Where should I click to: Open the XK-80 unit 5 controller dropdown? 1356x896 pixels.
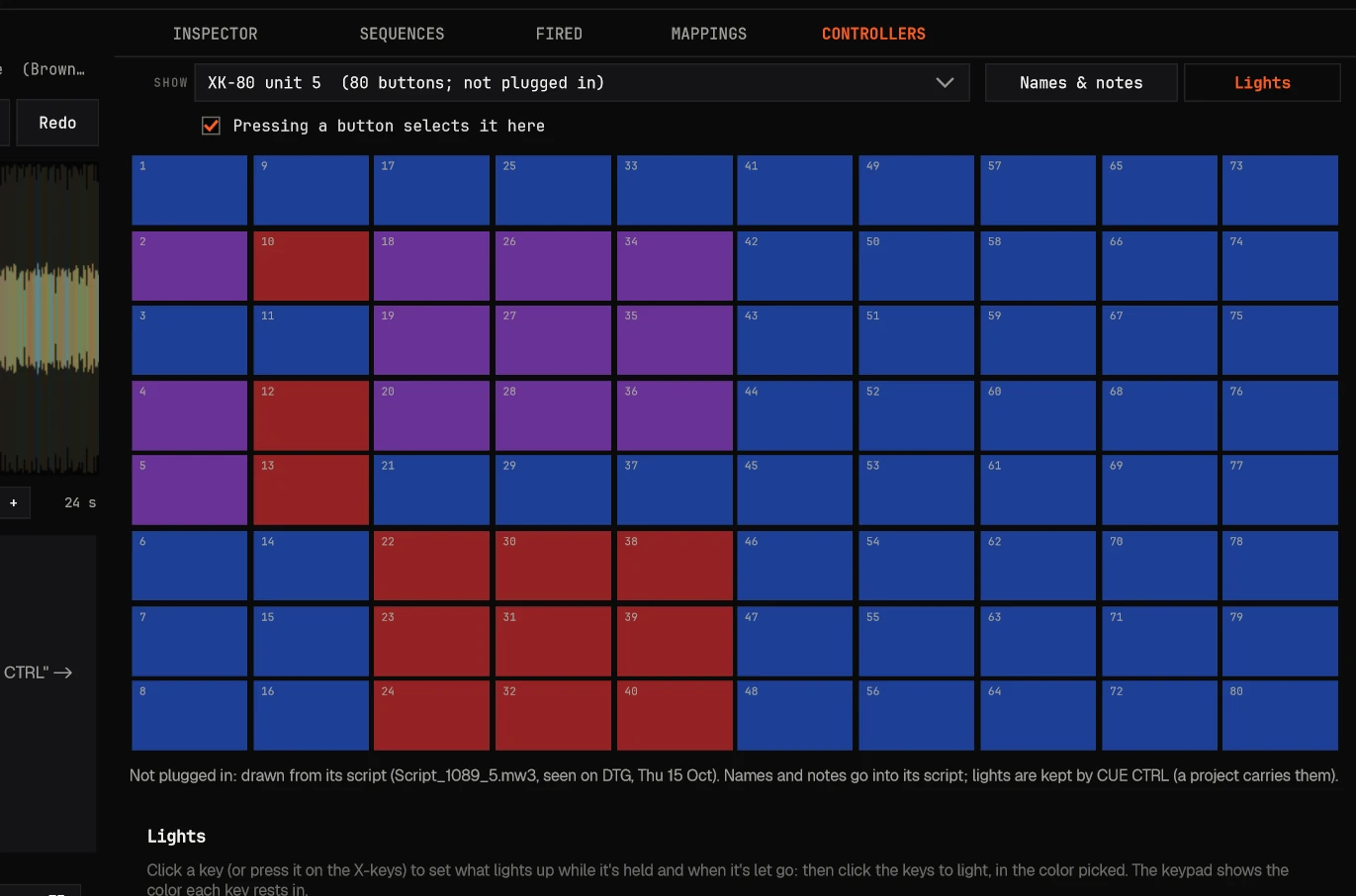coord(582,83)
